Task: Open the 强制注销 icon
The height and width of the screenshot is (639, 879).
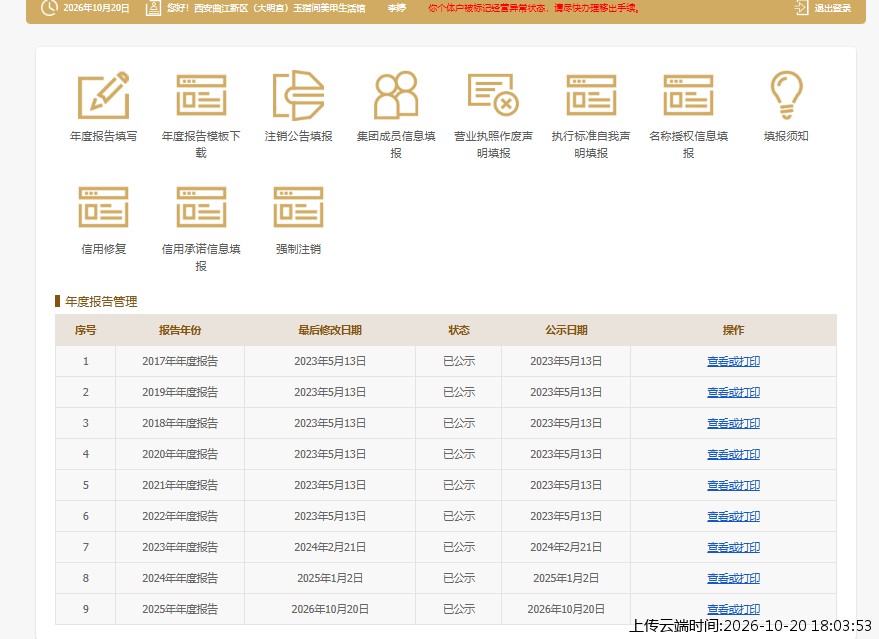Action: (298, 207)
